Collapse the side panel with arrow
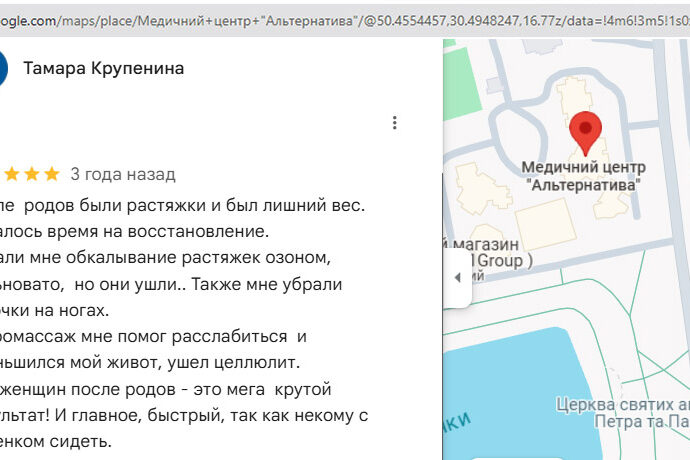The height and width of the screenshot is (460, 690). point(457,277)
